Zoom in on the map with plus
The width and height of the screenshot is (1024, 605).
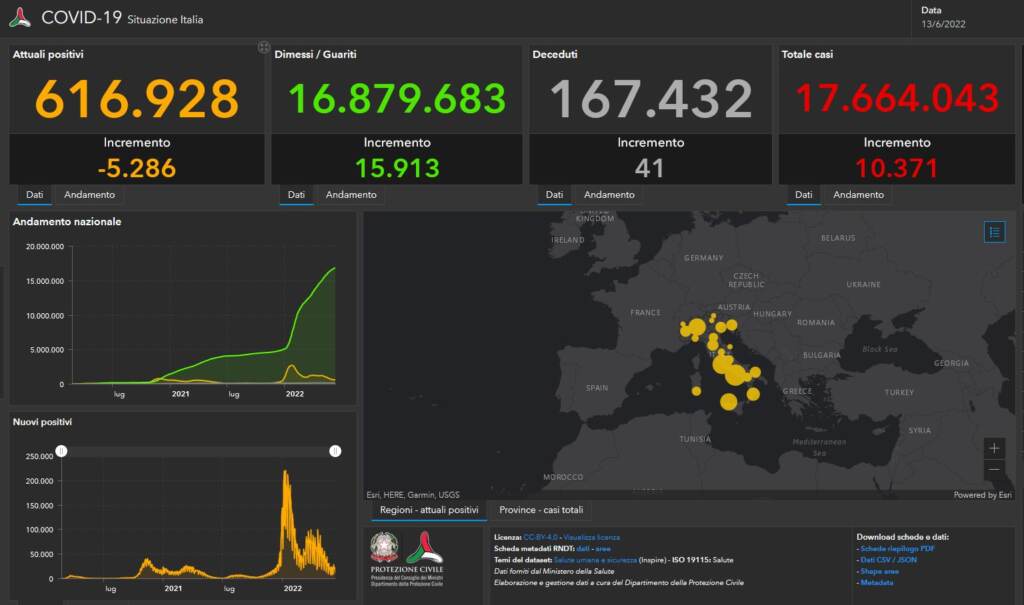tap(993, 448)
